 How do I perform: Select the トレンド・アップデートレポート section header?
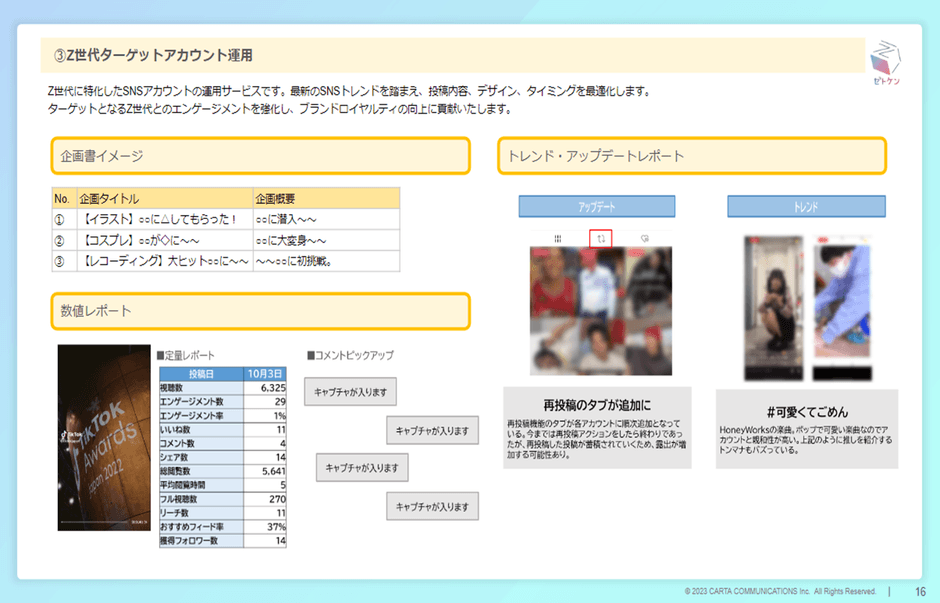tap(691, 156)
